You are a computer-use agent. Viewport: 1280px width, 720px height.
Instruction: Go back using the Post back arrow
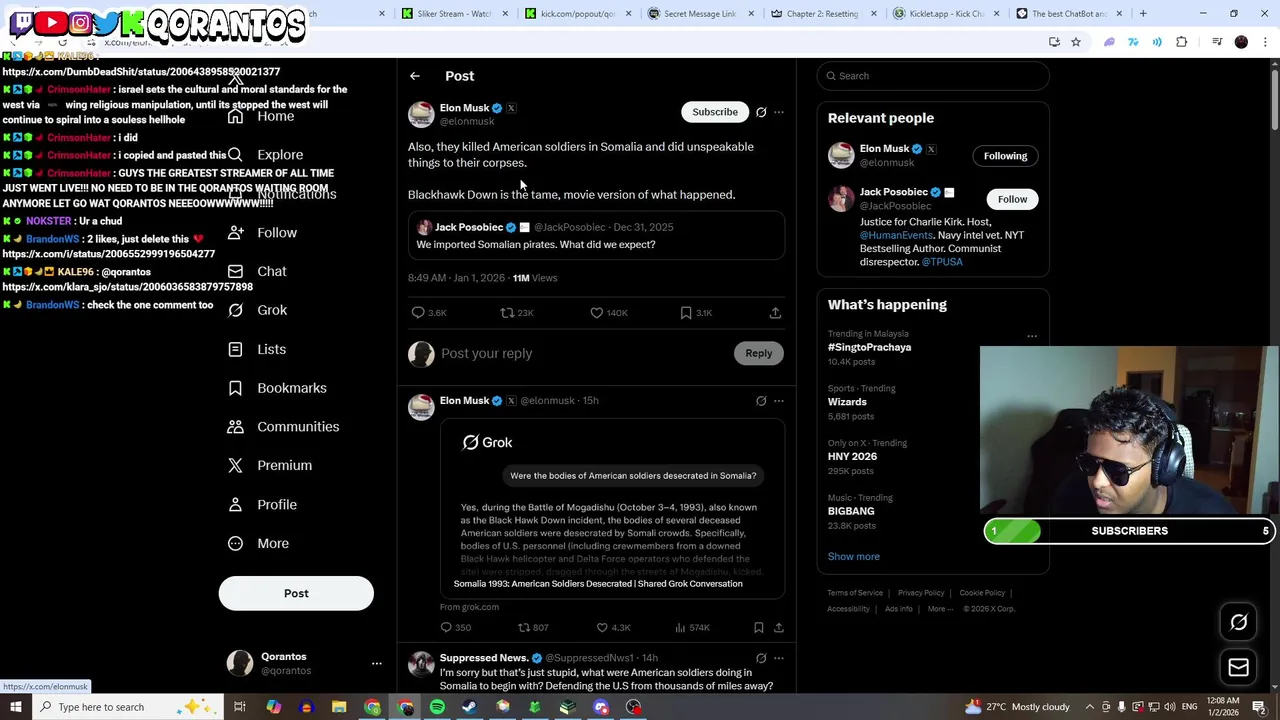coord(415,76)
